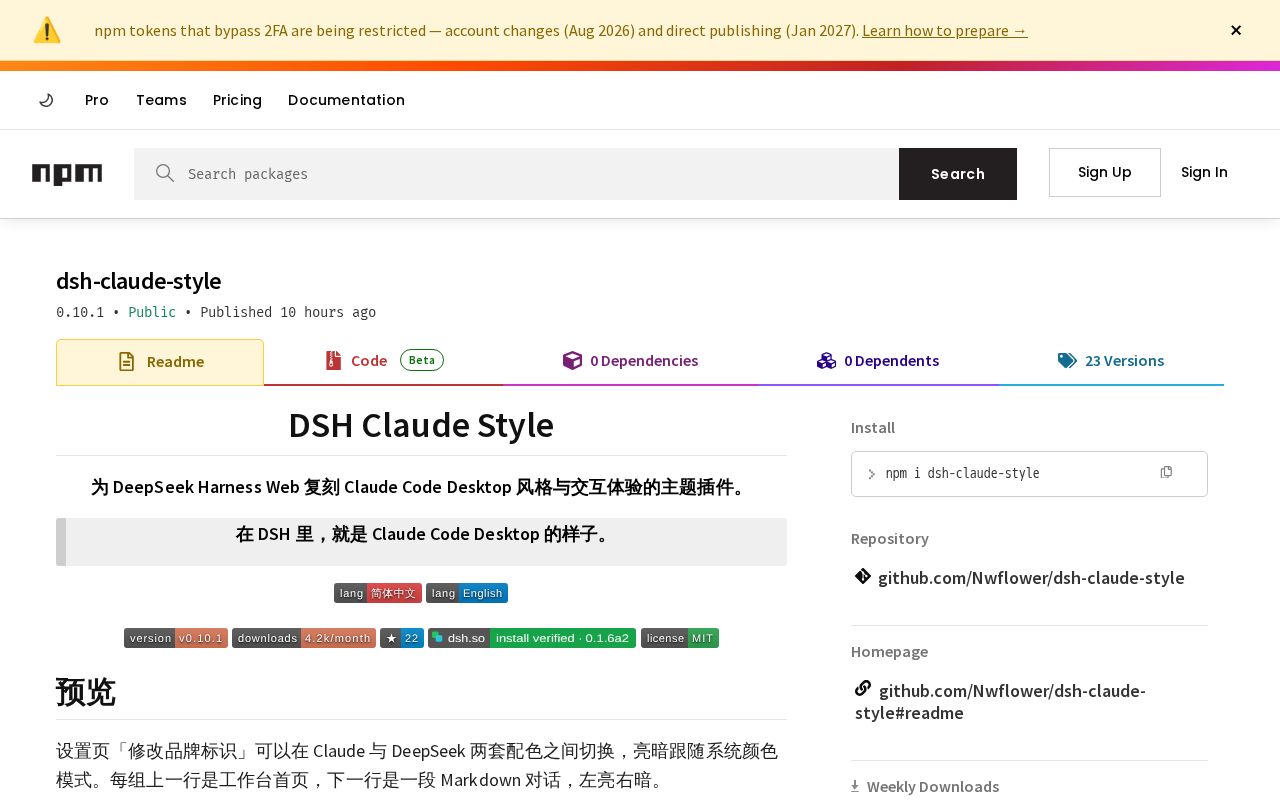
Task: Click the npm i dsh-claude-style command text
Action: pyautogui.click(x=962, y=474)
